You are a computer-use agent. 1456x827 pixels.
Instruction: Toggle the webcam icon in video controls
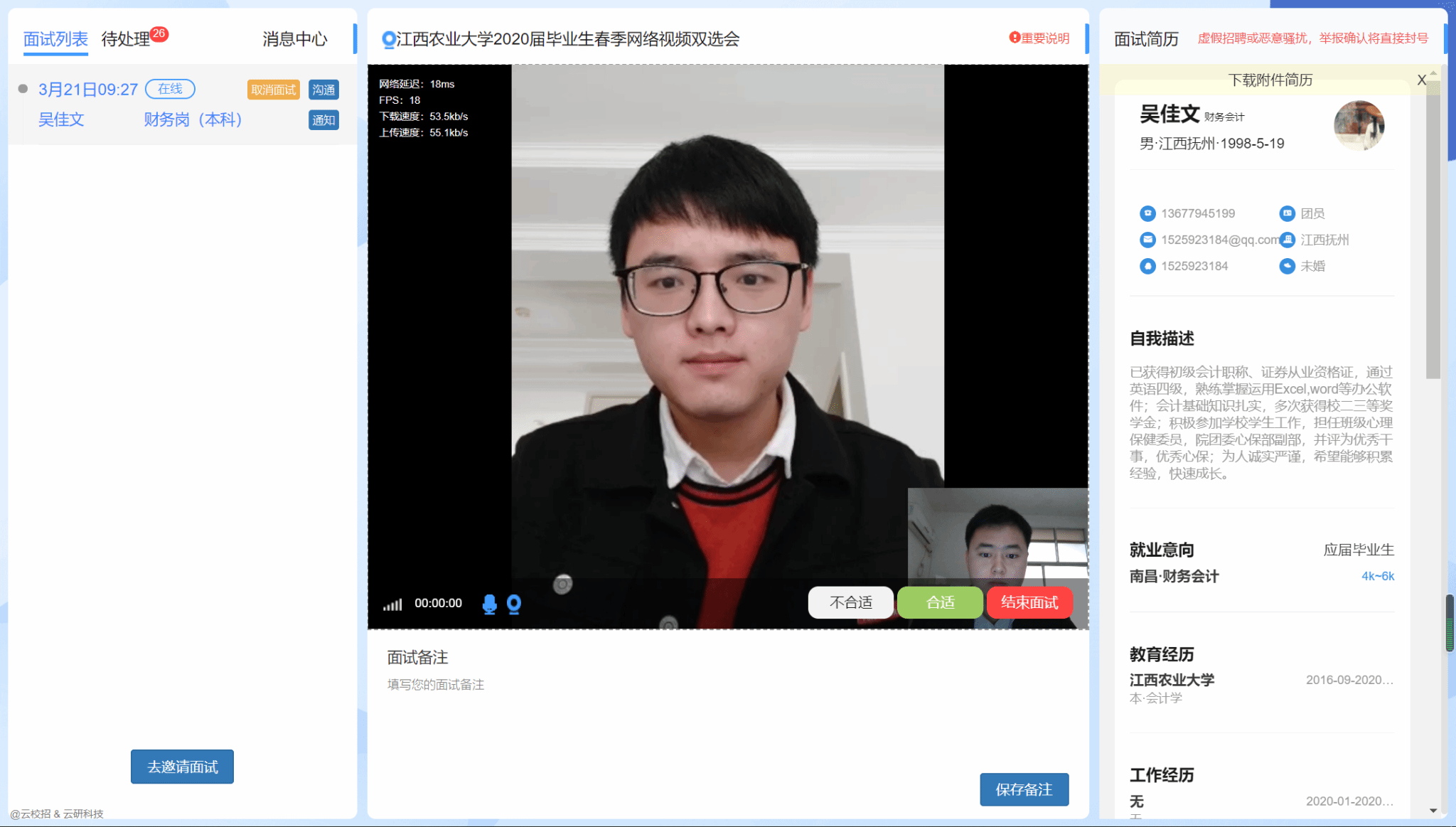(514, 604)
